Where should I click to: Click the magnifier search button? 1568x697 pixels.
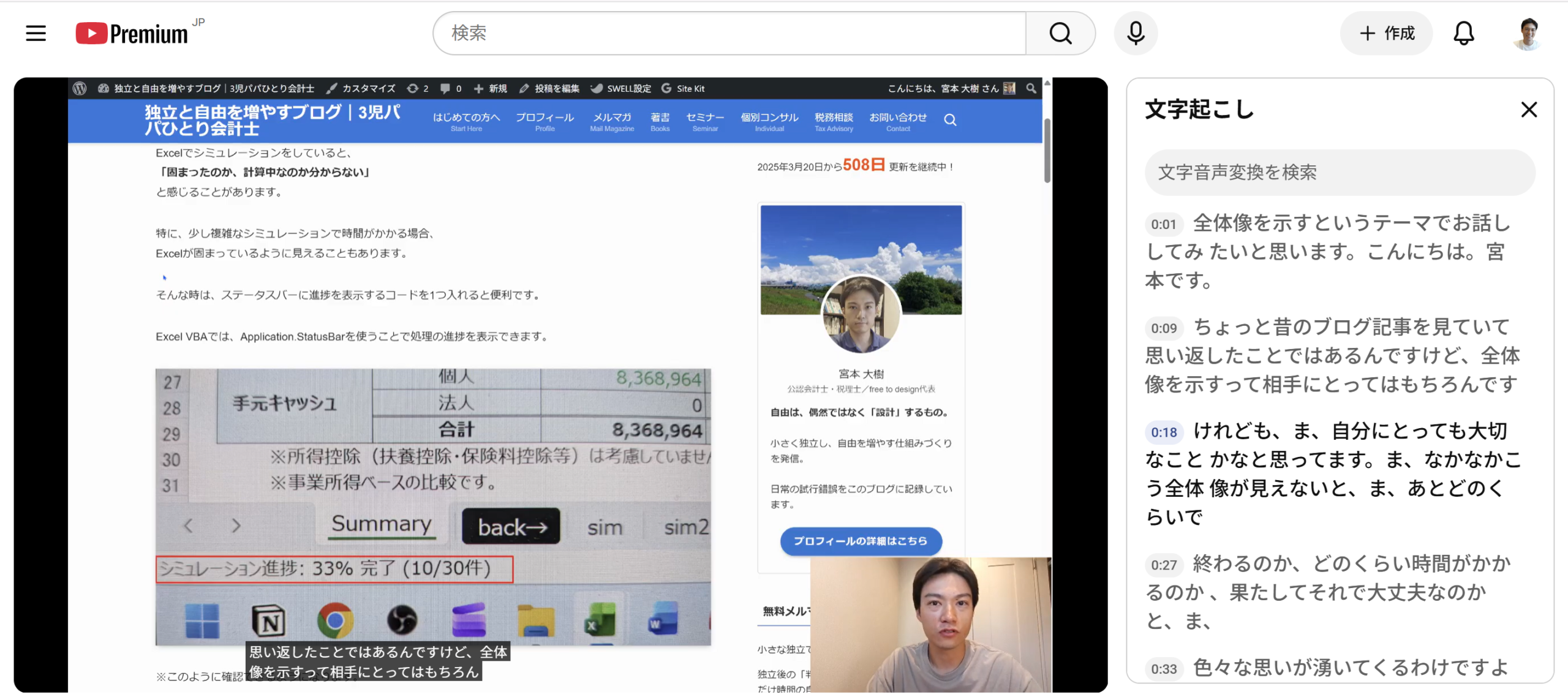click(1060, 33)
